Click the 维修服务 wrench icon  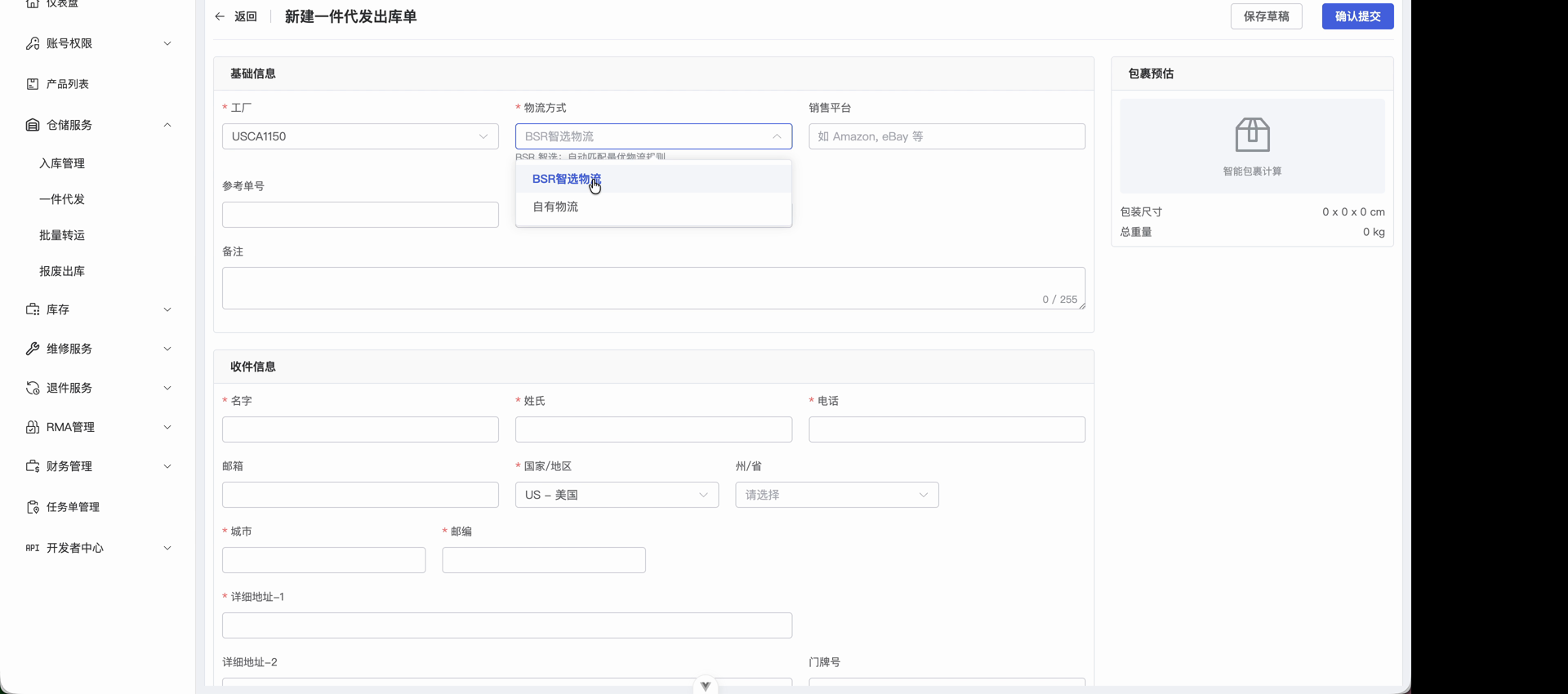pyautogui.click(x=33, y=349)
